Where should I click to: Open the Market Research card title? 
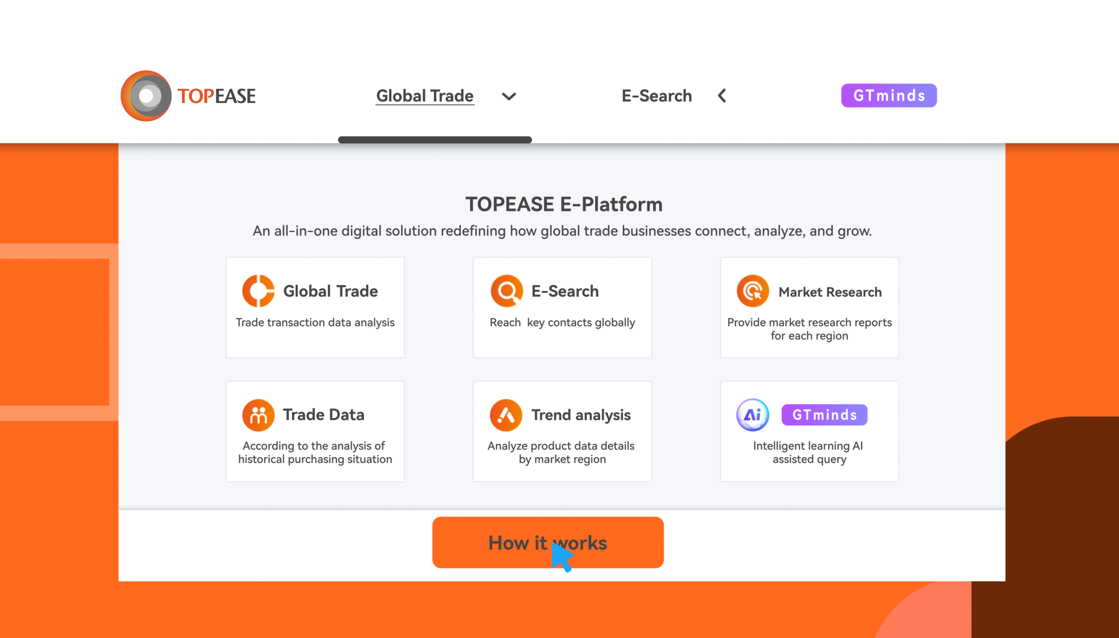click(830, 292)
